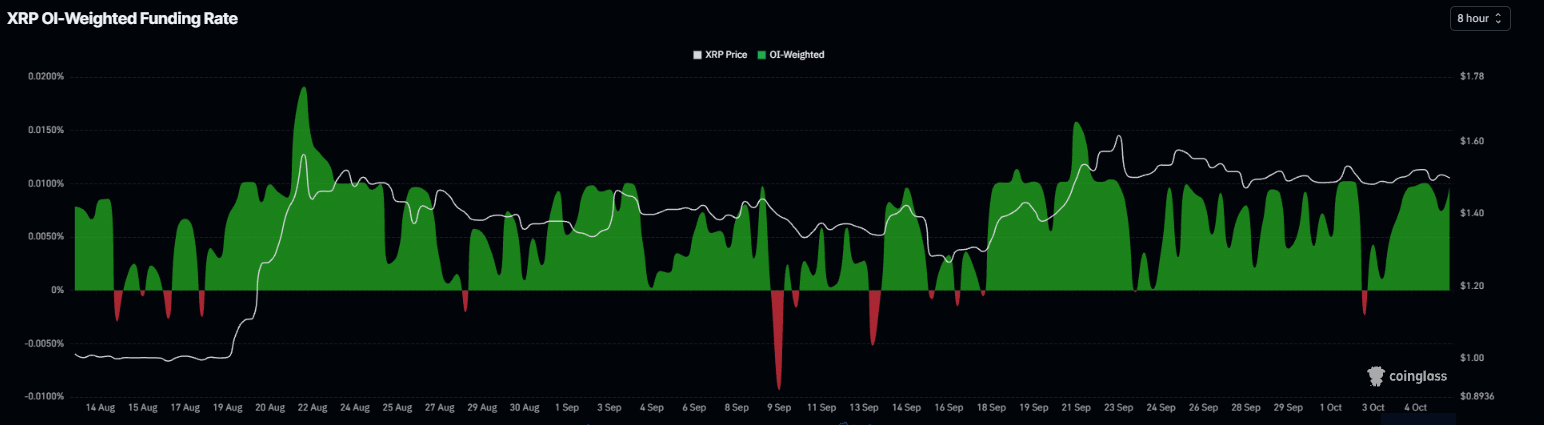Click the 14 Sep date label
1544x425 pixels.
(x=906, y=408)
